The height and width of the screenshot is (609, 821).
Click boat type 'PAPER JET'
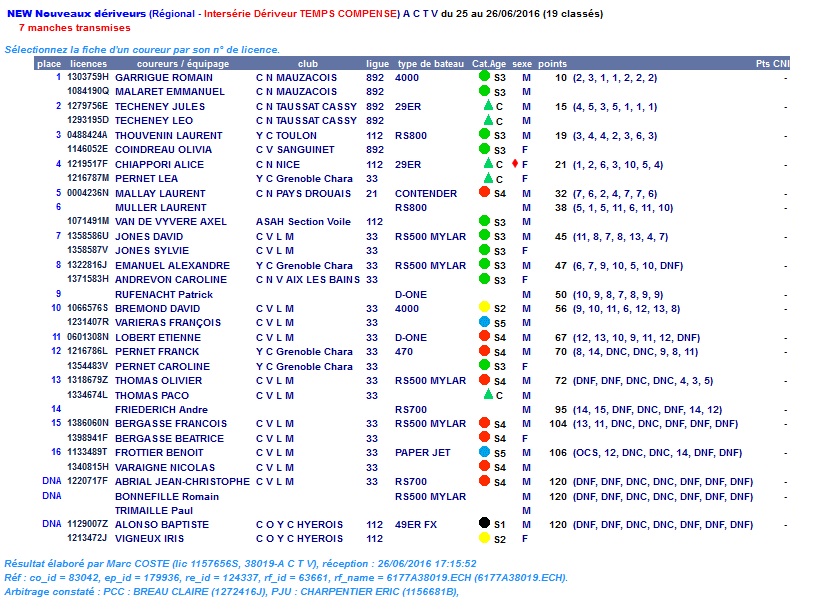[x=423, y=452]
